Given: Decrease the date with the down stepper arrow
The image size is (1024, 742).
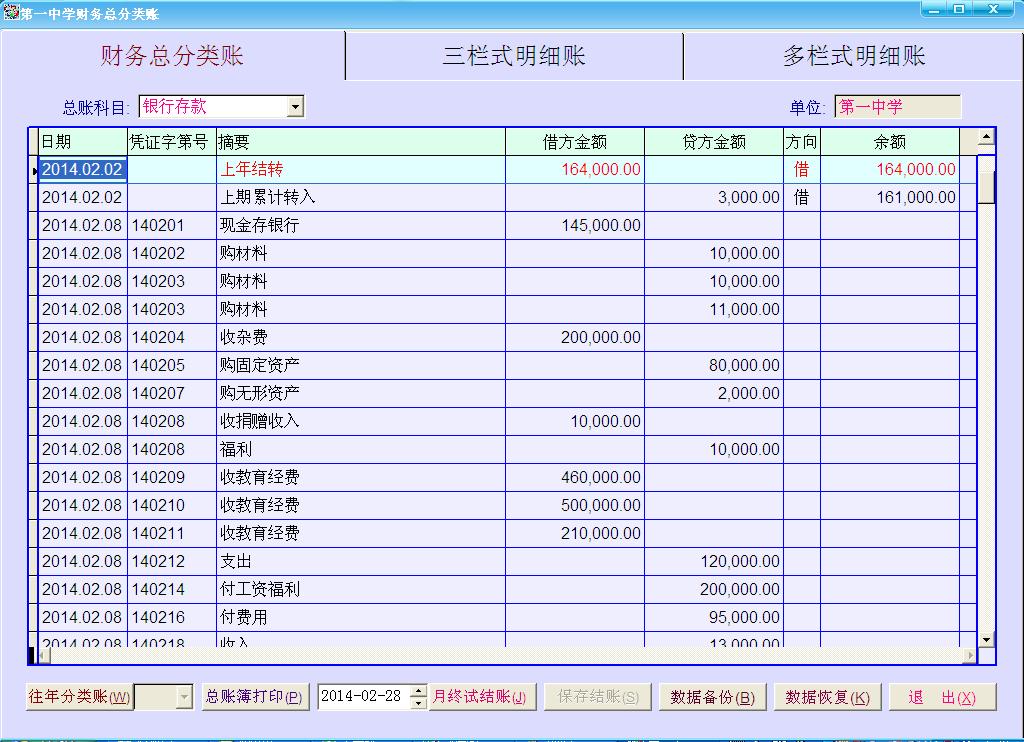Looking at the screenshot, I should tap(418, 703).
